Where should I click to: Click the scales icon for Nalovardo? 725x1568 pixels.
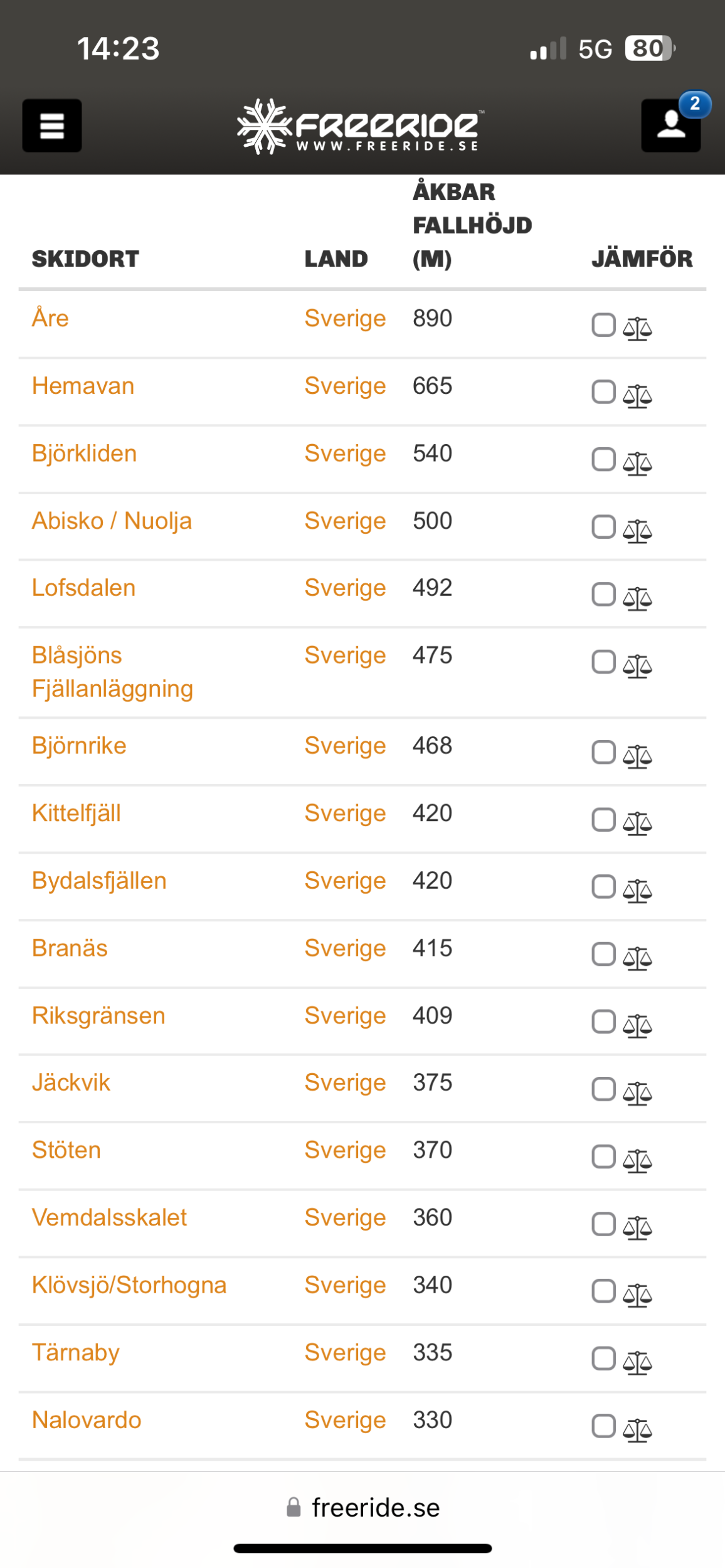point(637,1430)
